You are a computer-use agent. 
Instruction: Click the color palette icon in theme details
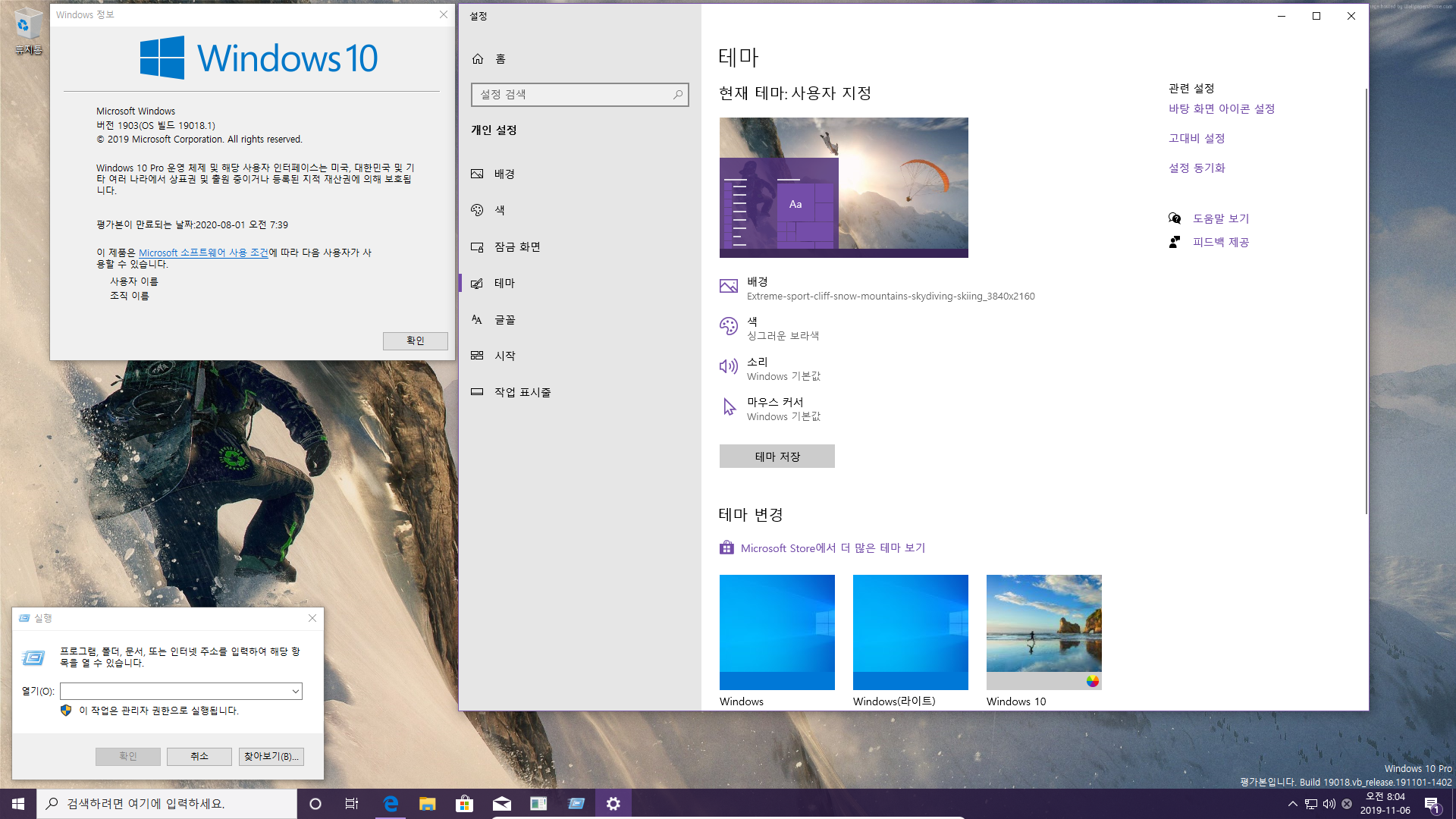click(729, 326)
